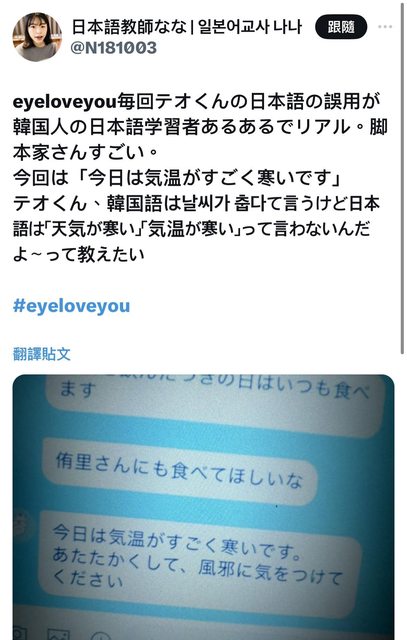Click the final line よ~って教えたい
This screenshot has height=640, width=407.
click(x=79, y=254)
